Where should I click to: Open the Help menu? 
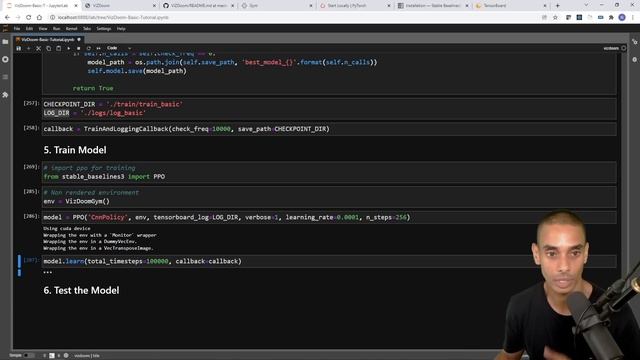(121, 29)
